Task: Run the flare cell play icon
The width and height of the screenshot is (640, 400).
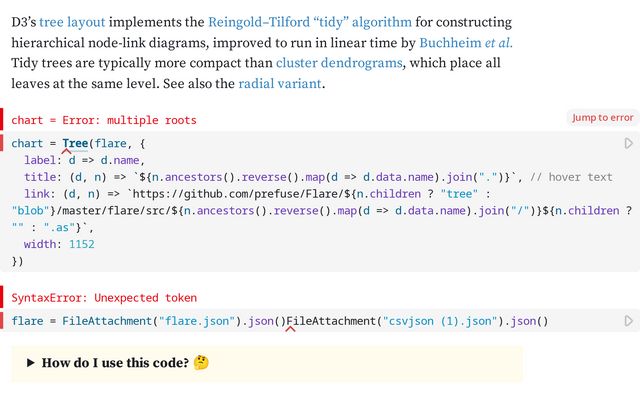Action: coord(629,321)
